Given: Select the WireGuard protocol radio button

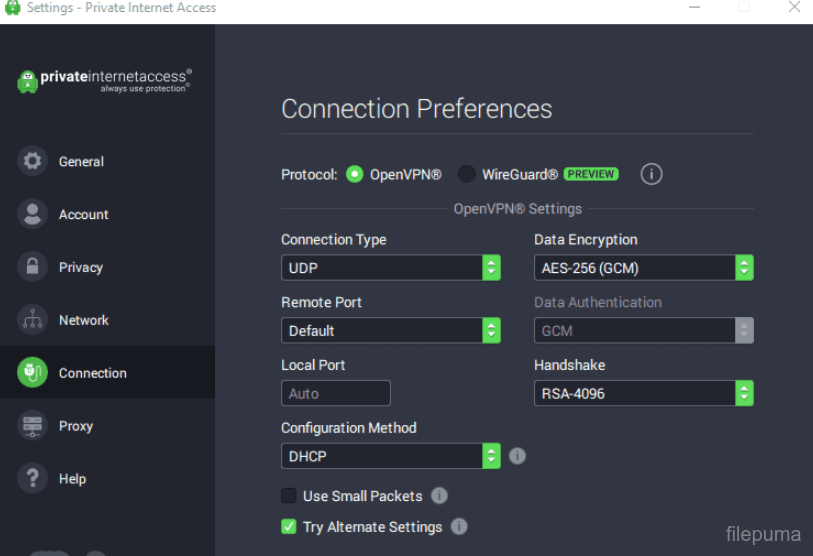Looking at the screenshot, I should (x=467, y=174).
